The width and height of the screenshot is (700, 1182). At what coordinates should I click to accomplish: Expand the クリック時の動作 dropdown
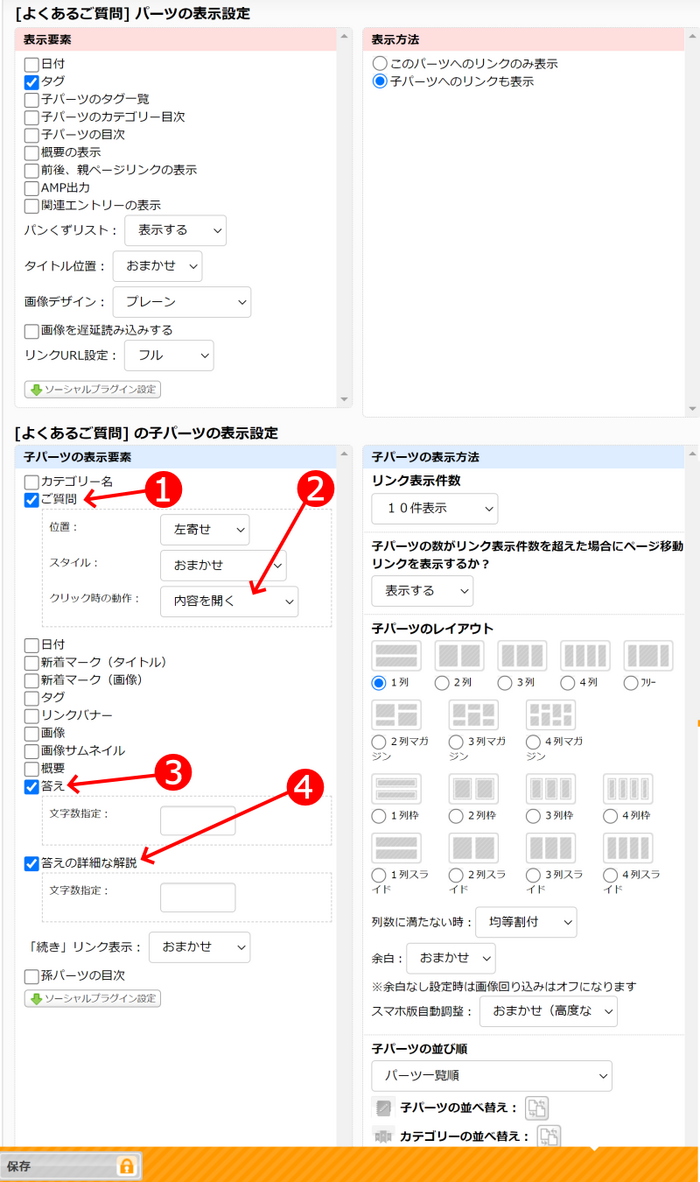tap(229, 601)
